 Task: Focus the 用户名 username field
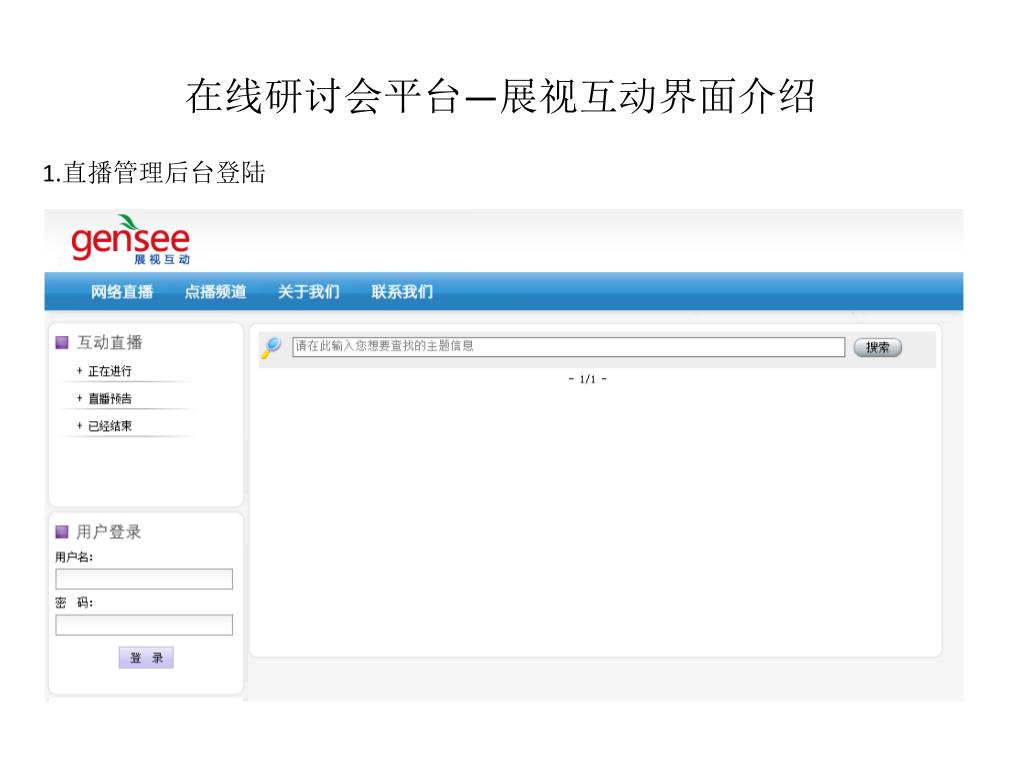tap(144, 579)
